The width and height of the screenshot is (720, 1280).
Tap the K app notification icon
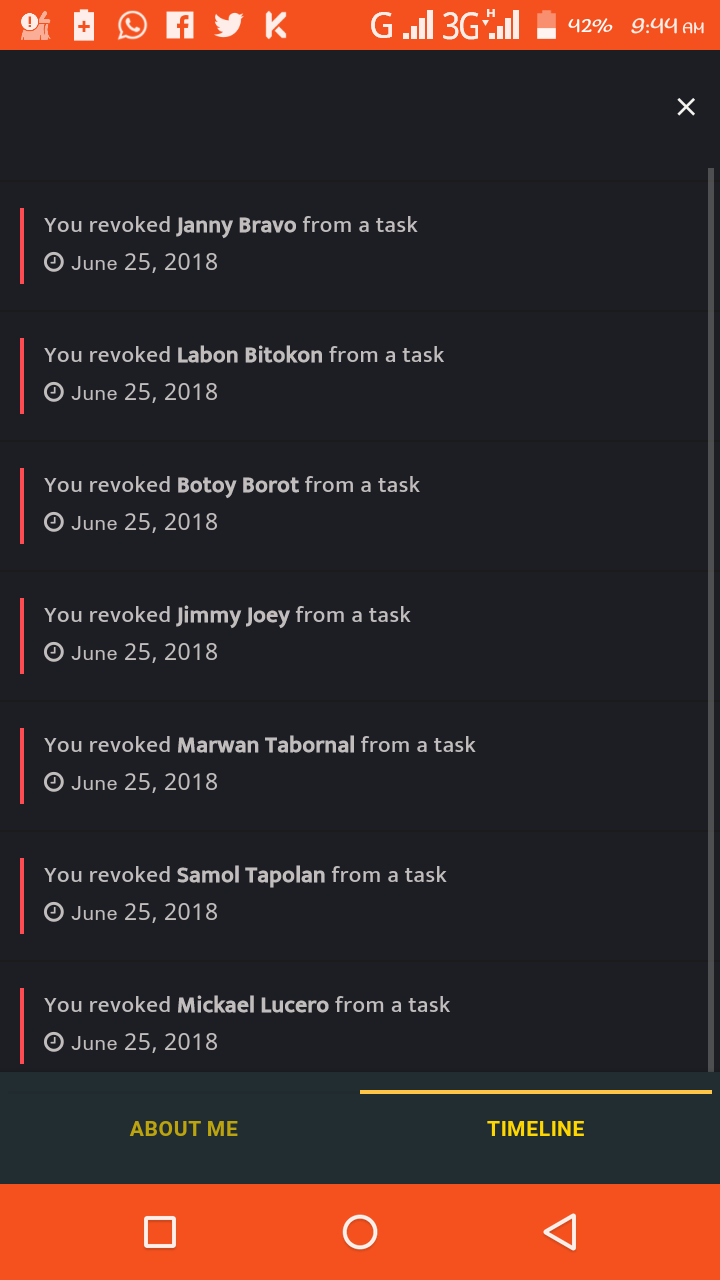(275, 25)
